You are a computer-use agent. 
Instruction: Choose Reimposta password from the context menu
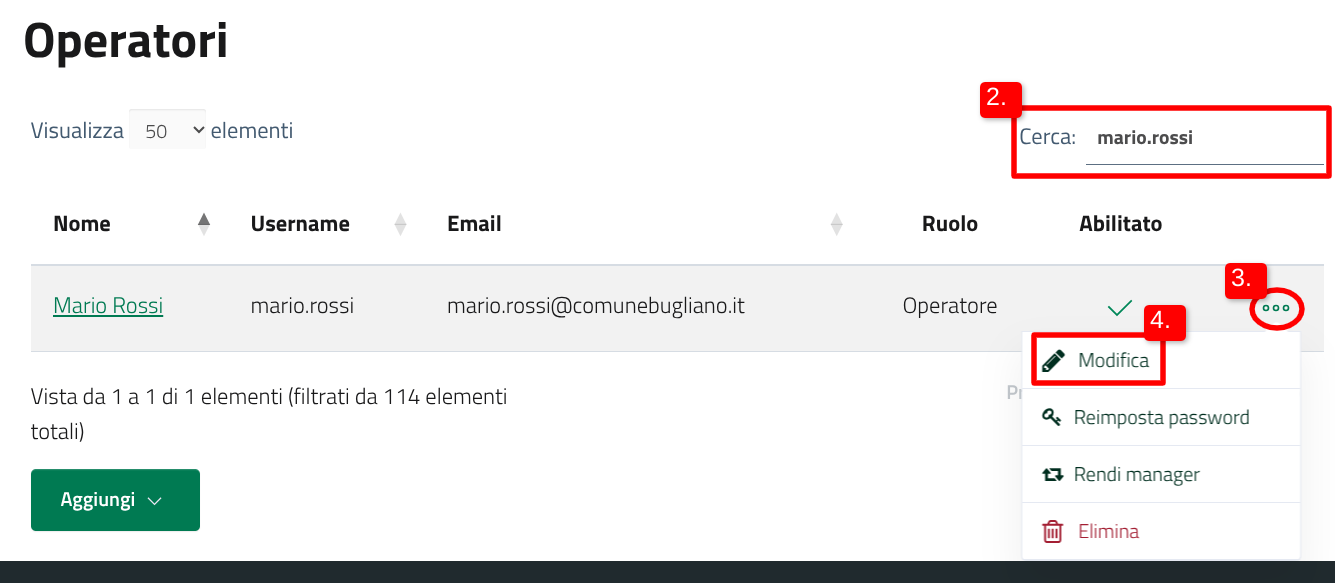[1161, 417]
